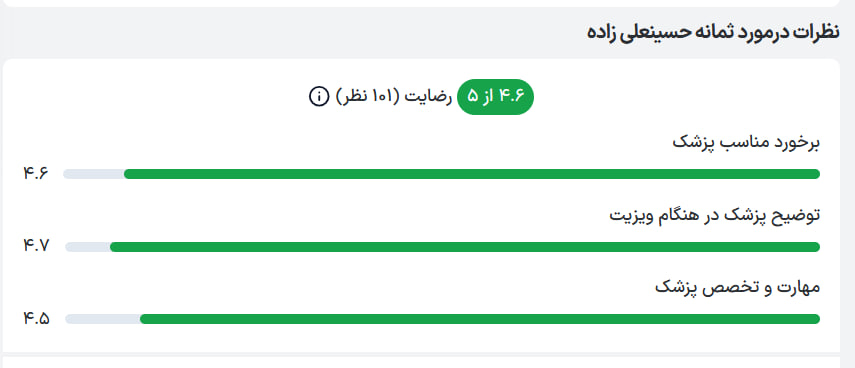
Task: Click the ۴.۷ score value
Action: pyautogui.click(x=36, y=246)
